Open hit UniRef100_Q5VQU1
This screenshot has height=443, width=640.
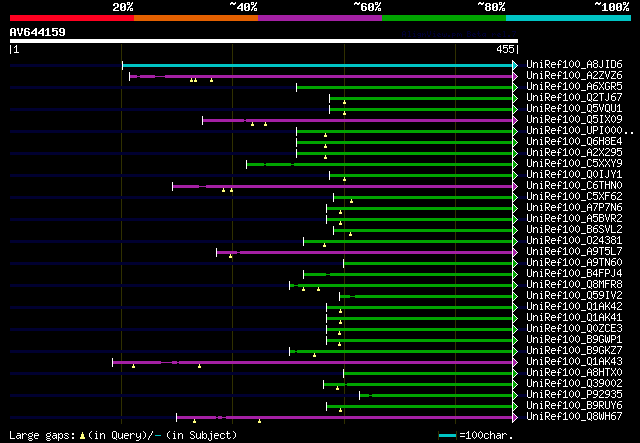pyautogui.click(x=574, y=109)
